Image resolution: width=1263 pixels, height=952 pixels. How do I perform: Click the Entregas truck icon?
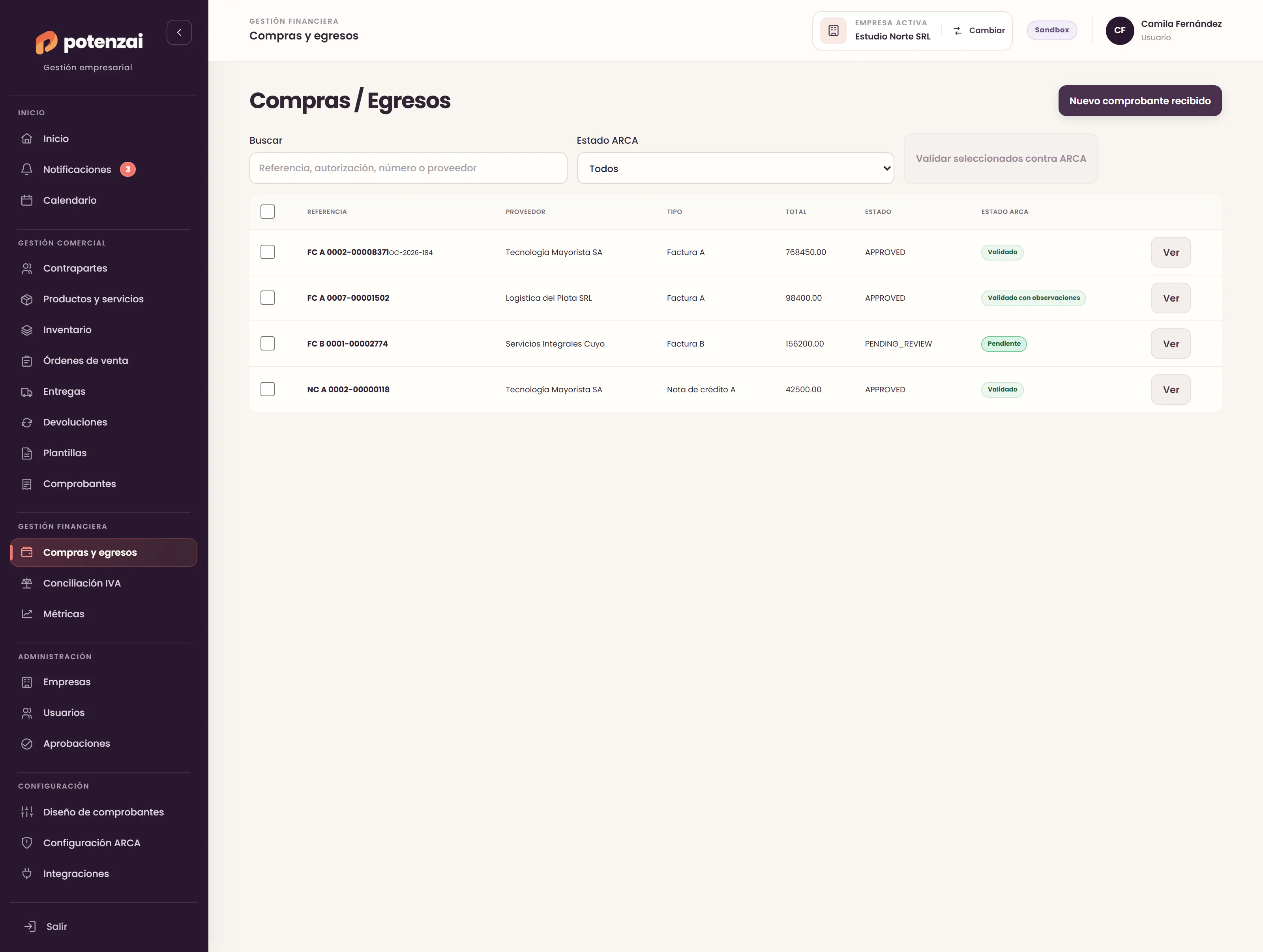tap(27, 392)
